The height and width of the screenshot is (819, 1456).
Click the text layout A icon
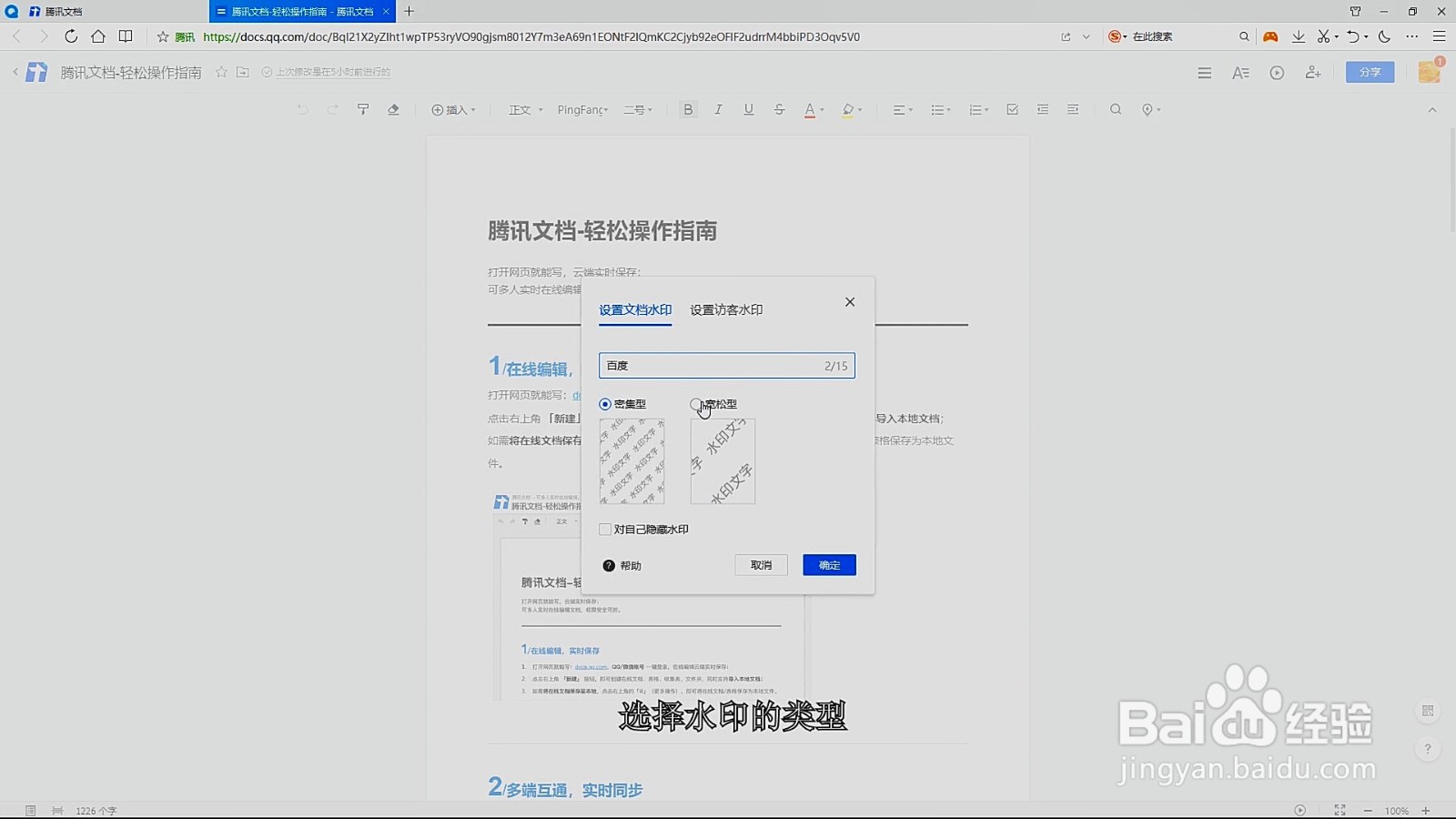point(1240,73)
